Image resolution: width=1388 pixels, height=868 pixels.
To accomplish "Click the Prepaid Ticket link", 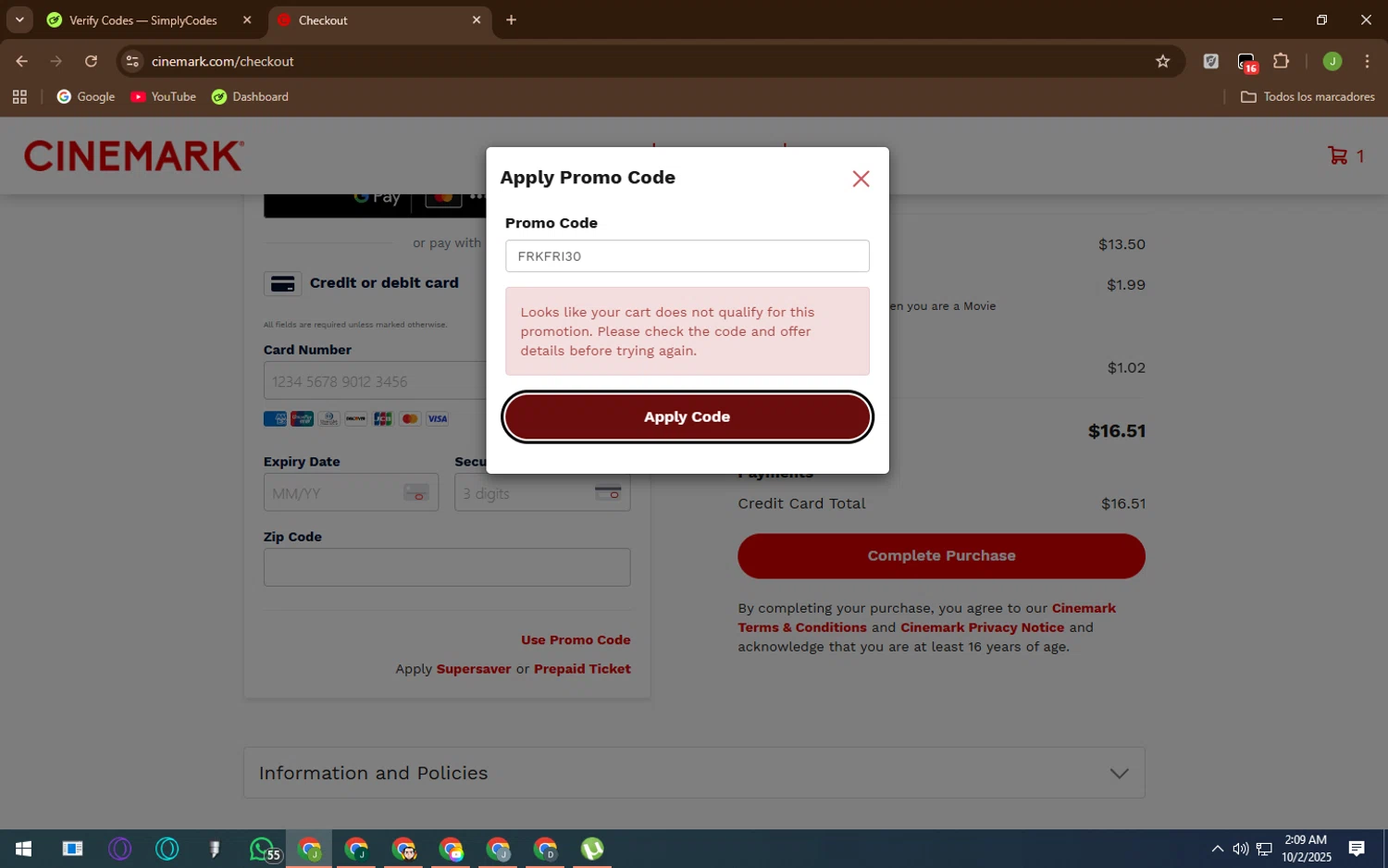I will click(x=582, y=669).
